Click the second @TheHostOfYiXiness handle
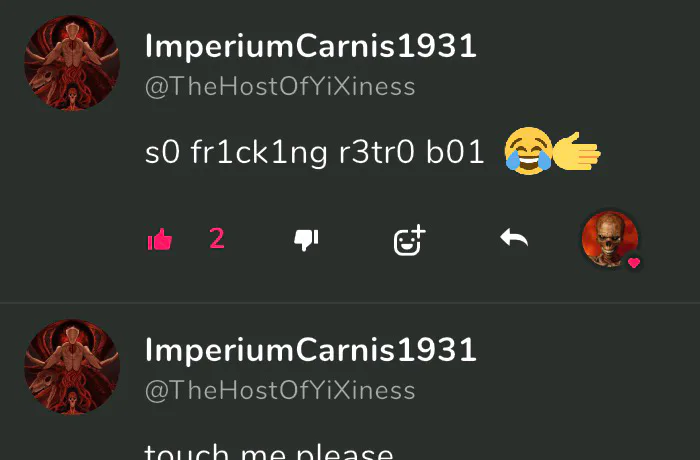 pos(280,390)
